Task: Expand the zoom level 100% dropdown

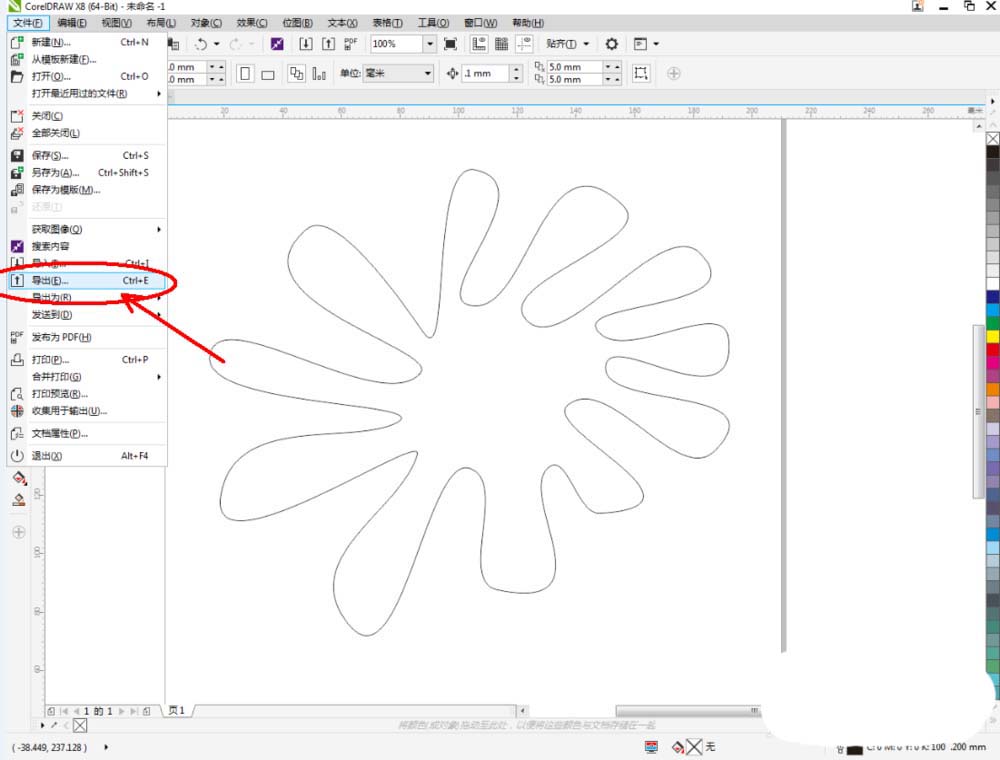Action: (x=429, y=44)
